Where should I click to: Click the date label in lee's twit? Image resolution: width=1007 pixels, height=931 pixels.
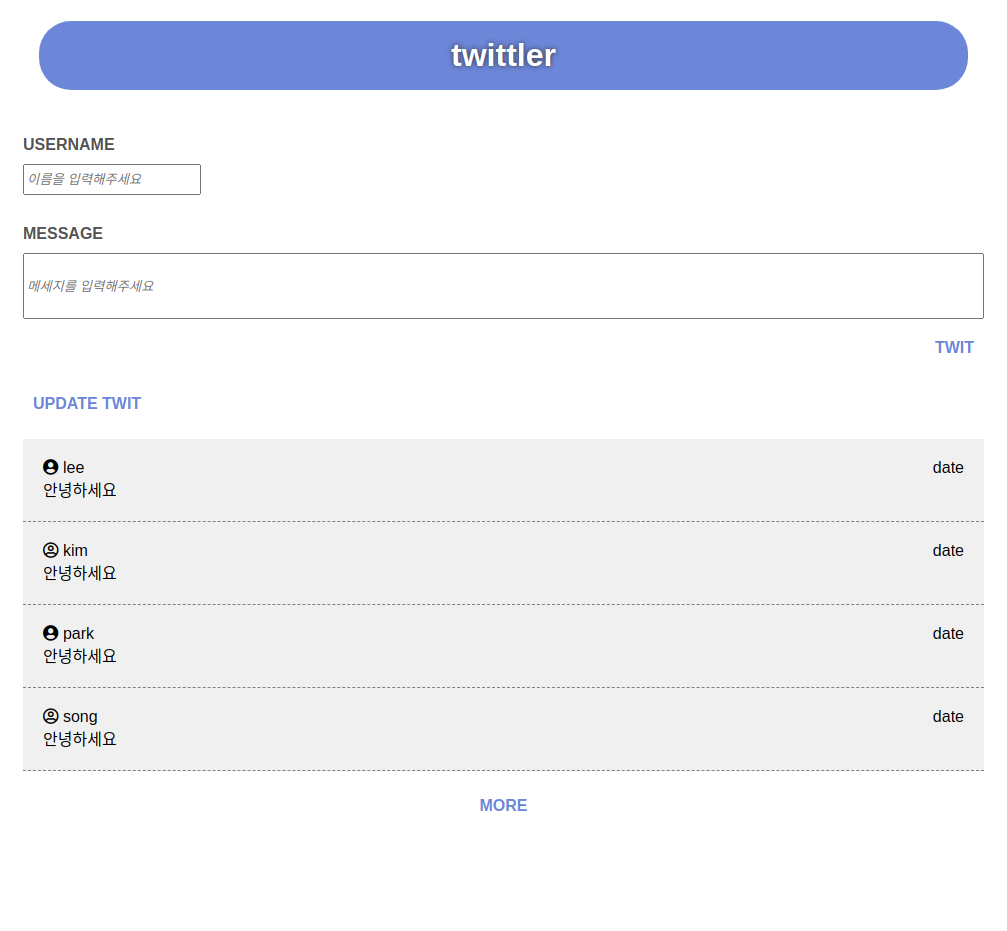(x=948, y=467)
